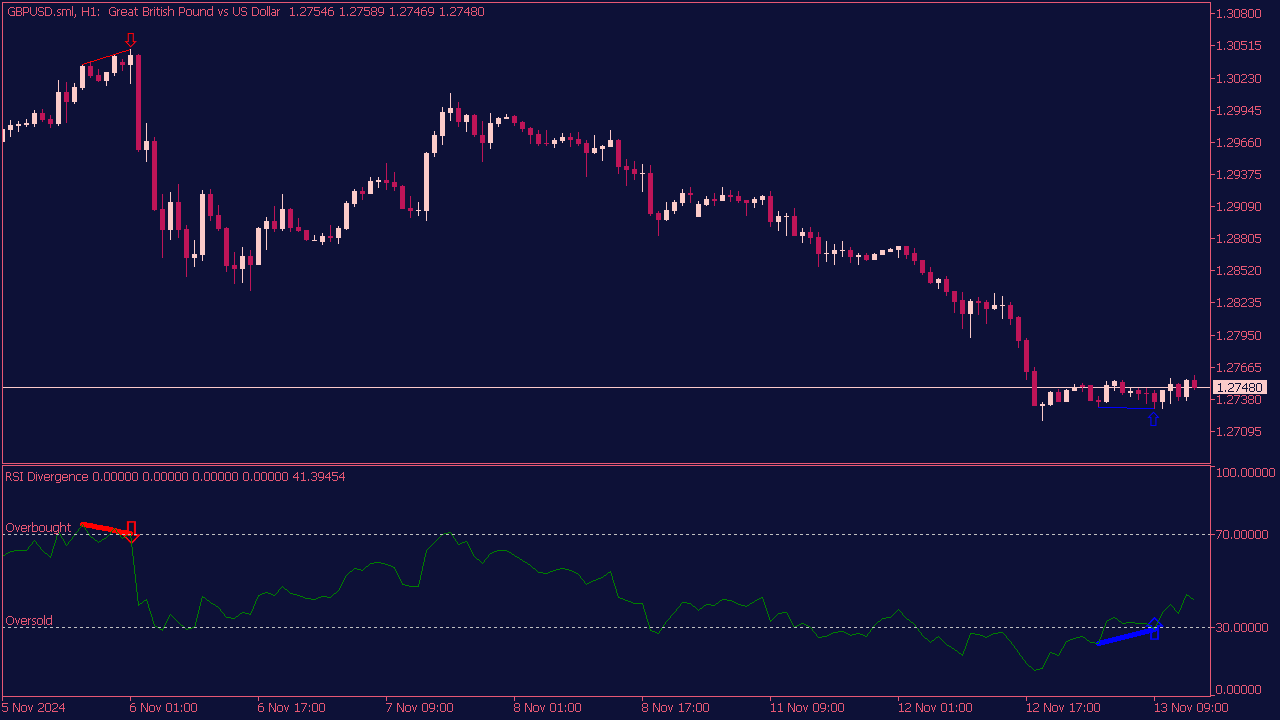Click the 8 Nov 17:00 time label
The image size is (1280, 720).
[x=676, y=708]
